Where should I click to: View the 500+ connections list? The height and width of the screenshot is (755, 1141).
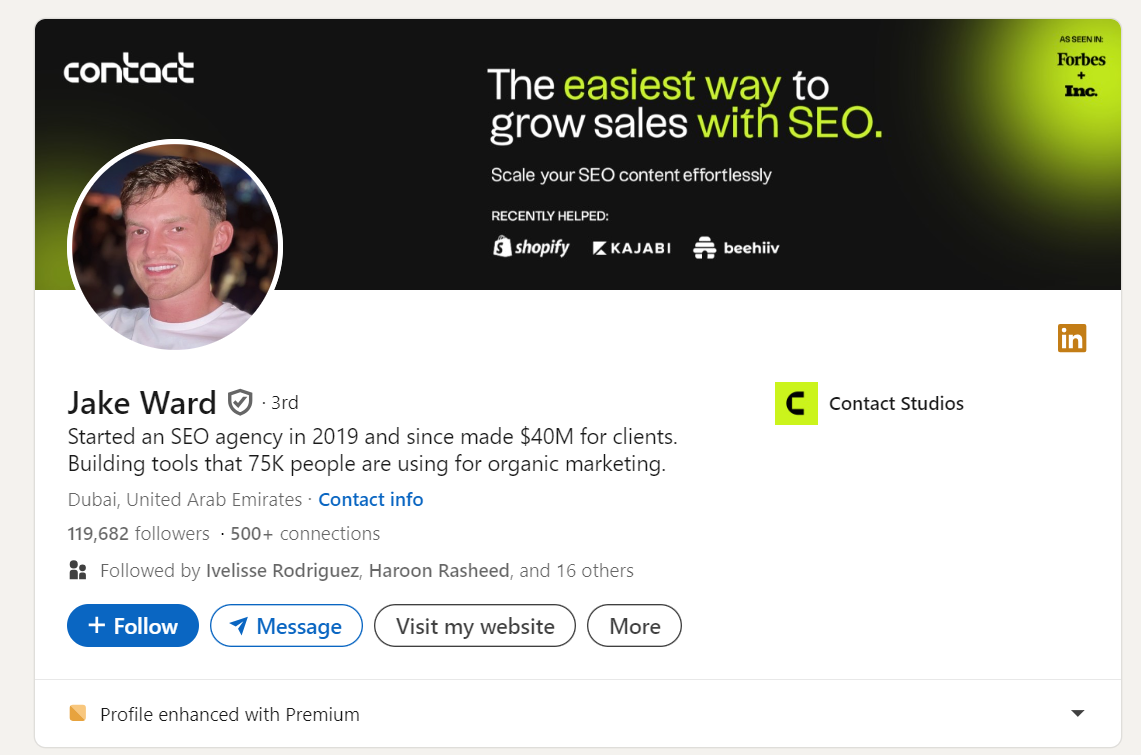[x=305, y=533]
